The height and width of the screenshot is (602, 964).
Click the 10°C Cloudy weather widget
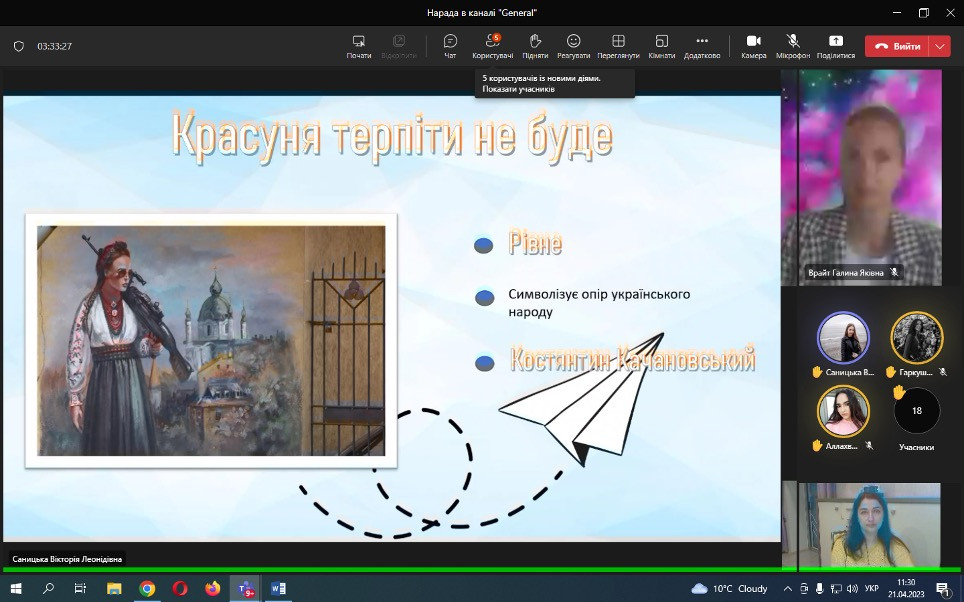click(x=730, y=588)
